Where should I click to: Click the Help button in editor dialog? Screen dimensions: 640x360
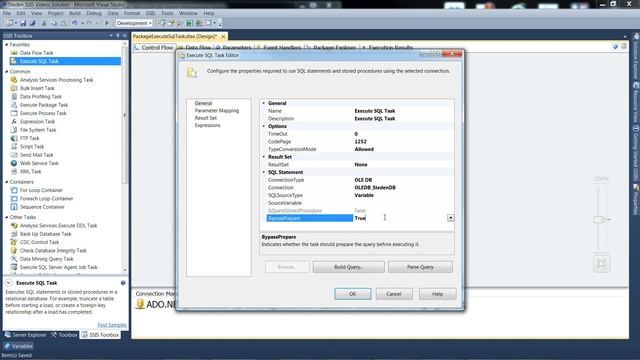pos(438,294)
